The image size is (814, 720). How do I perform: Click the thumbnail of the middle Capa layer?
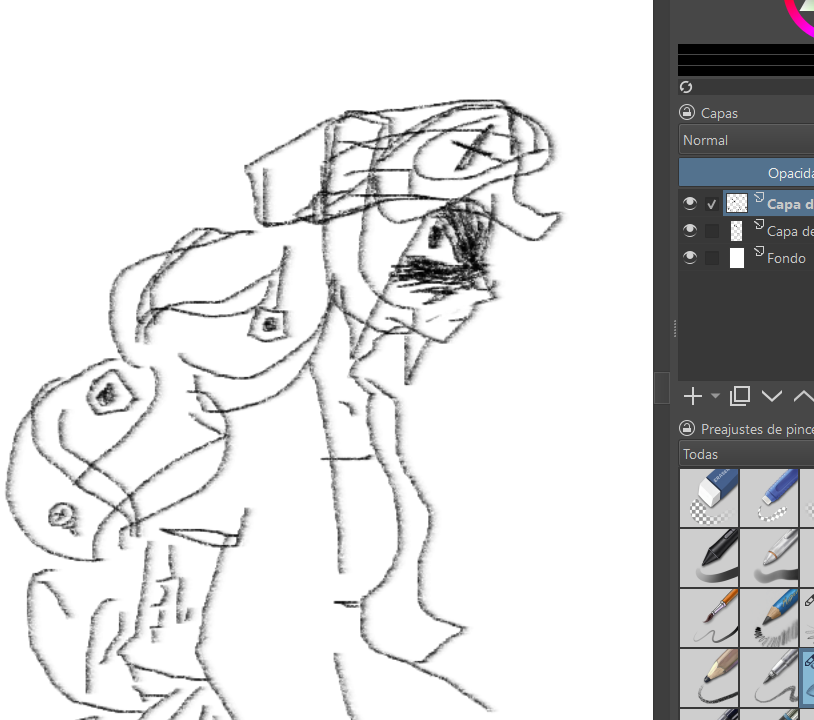click(x=737, y=231)
